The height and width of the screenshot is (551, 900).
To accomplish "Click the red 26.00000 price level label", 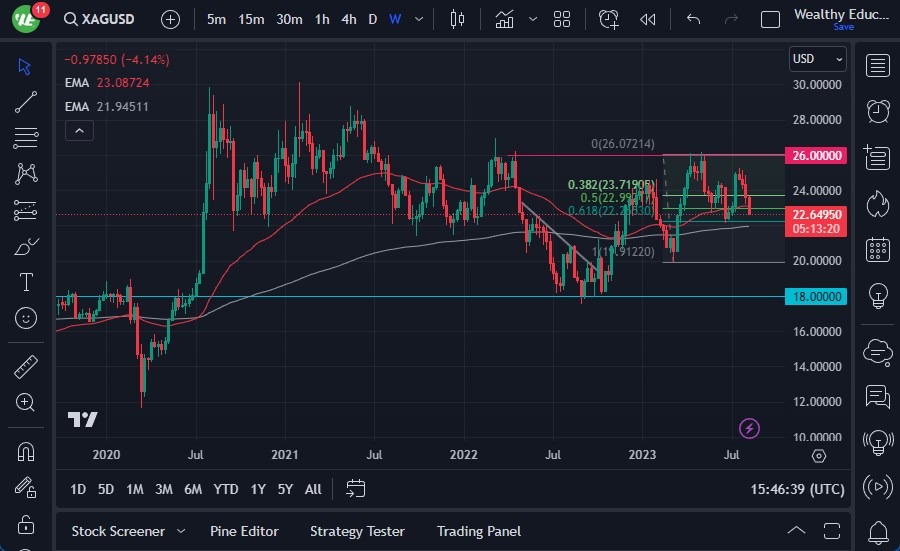I will pyautogui.click(x=816, y=156).
